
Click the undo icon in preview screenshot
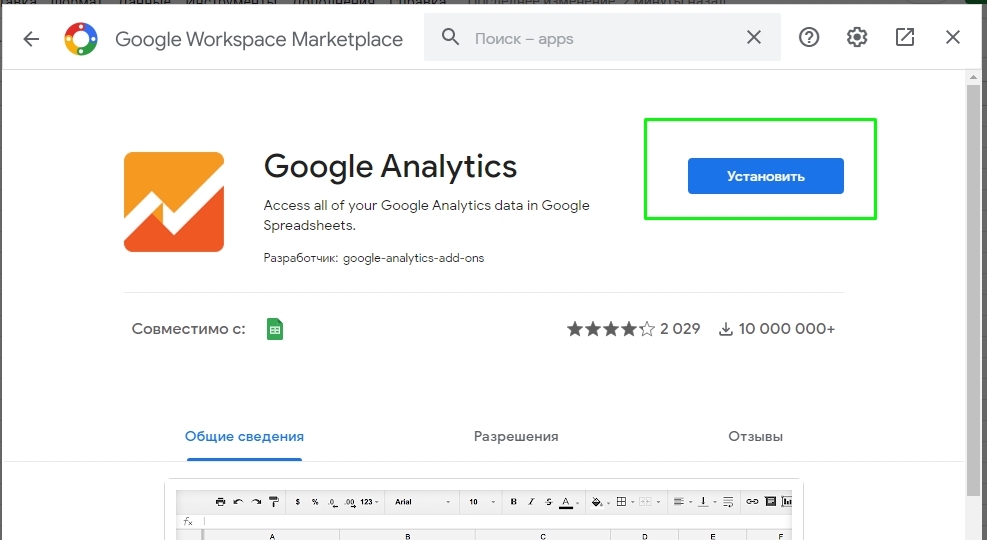[238, 502]
